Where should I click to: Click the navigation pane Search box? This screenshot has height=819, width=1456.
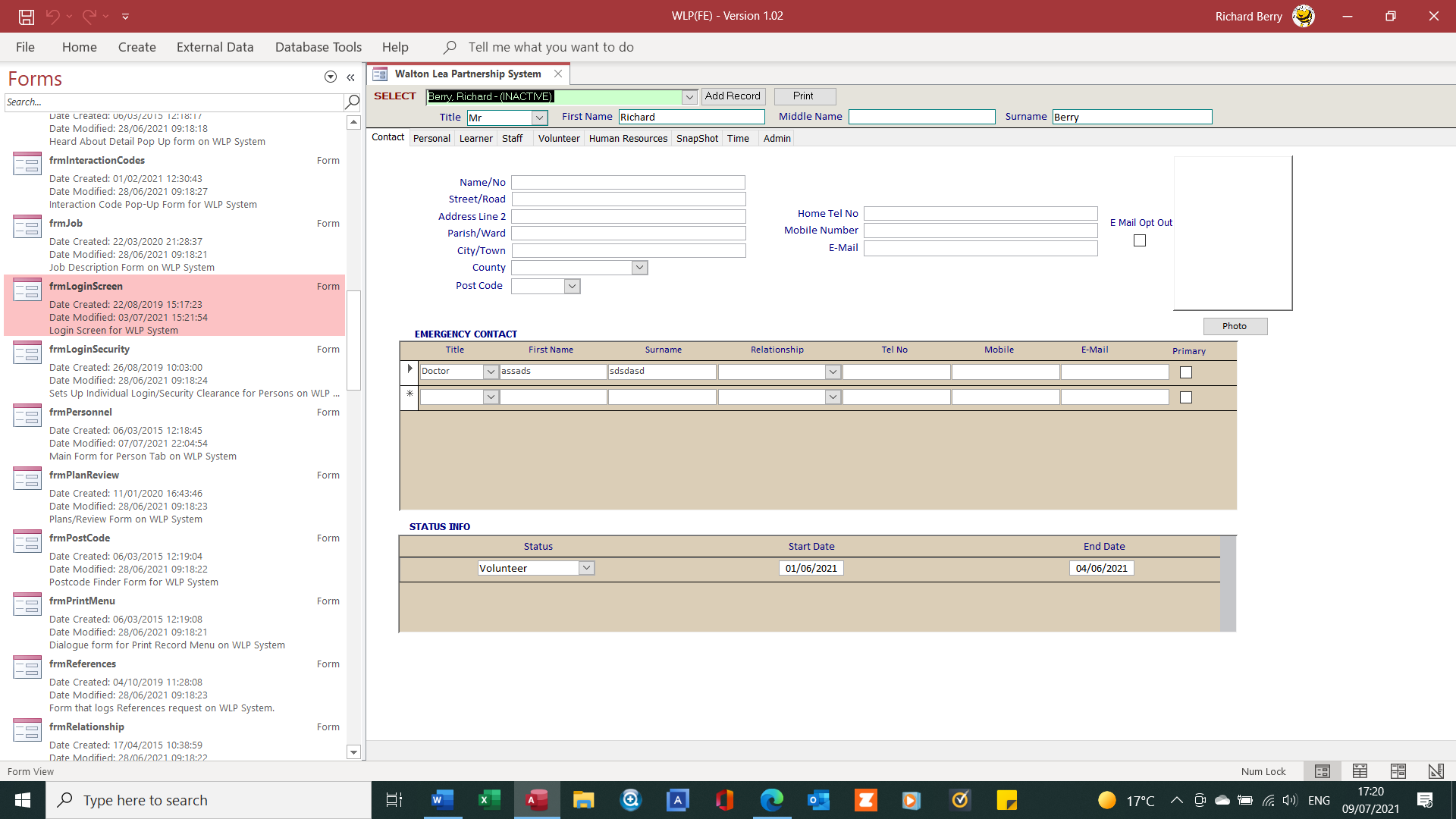tap(174, 102)
